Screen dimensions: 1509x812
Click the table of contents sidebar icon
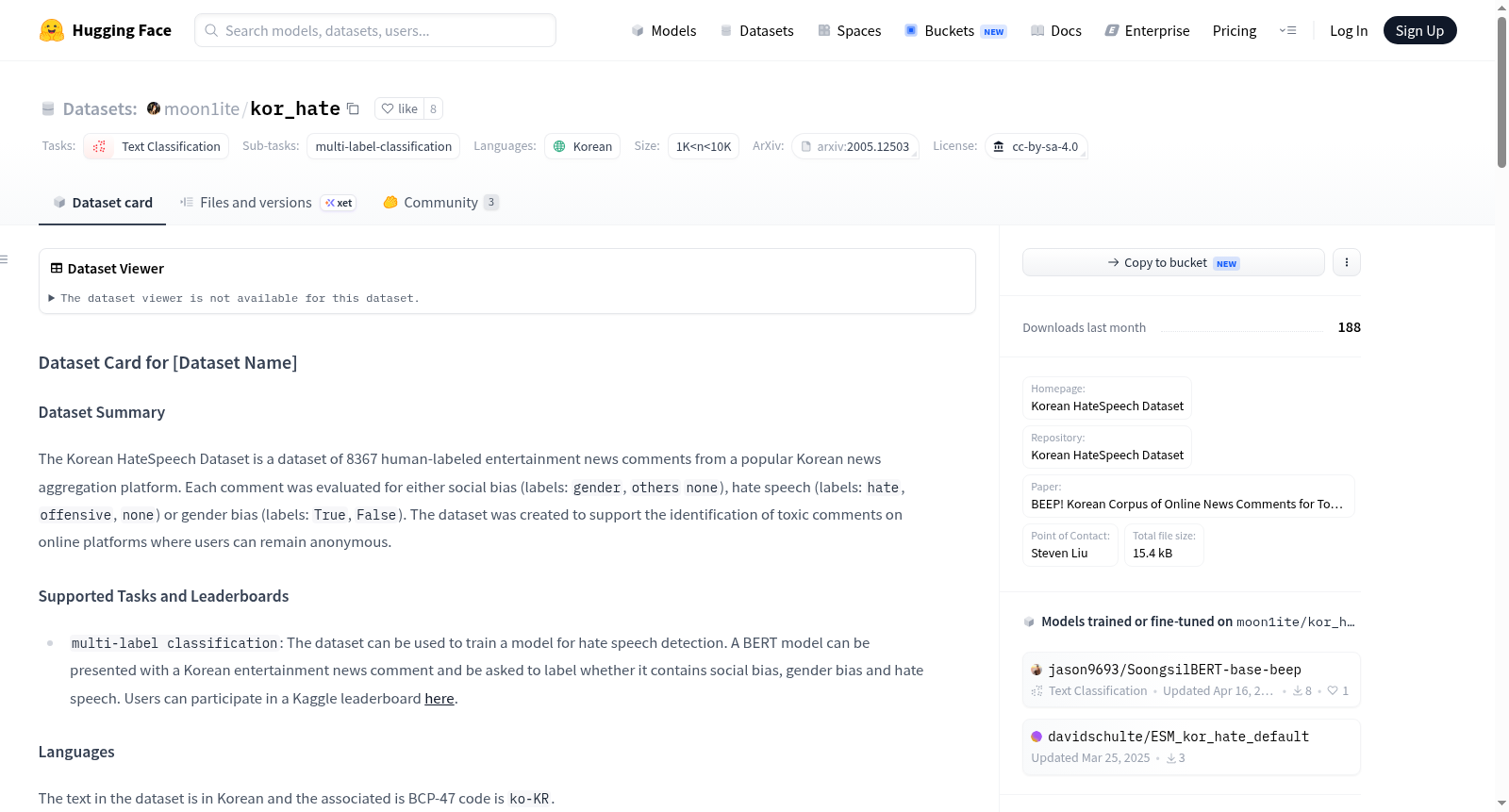(4, 259)
